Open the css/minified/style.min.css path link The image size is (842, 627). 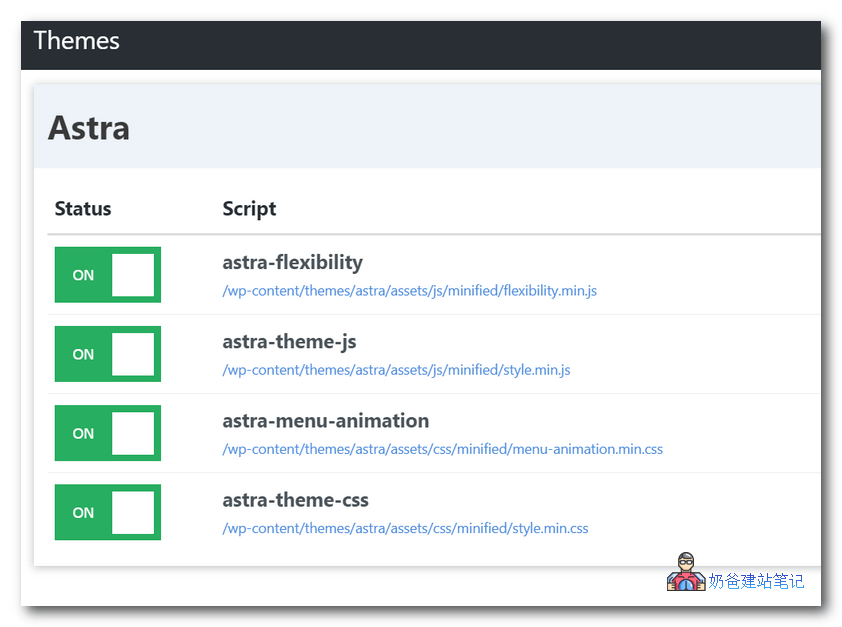[405, 528]
